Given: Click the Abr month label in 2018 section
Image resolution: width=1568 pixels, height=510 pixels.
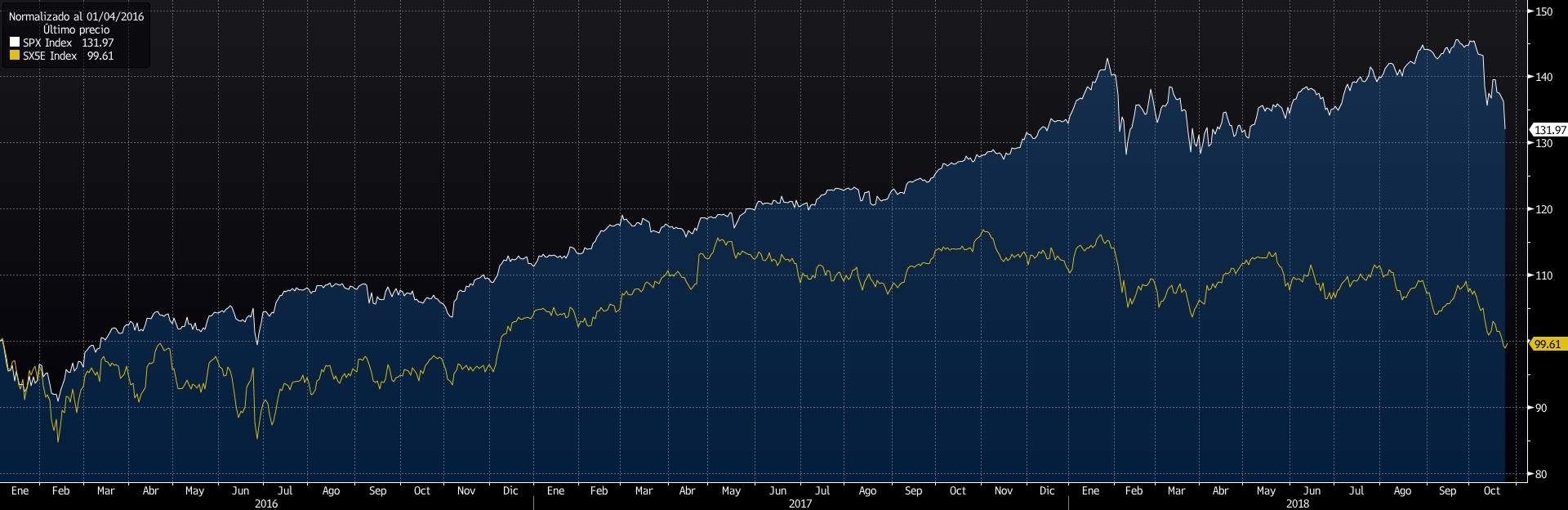Looking at the screenshot, I should pos(1220,491).
